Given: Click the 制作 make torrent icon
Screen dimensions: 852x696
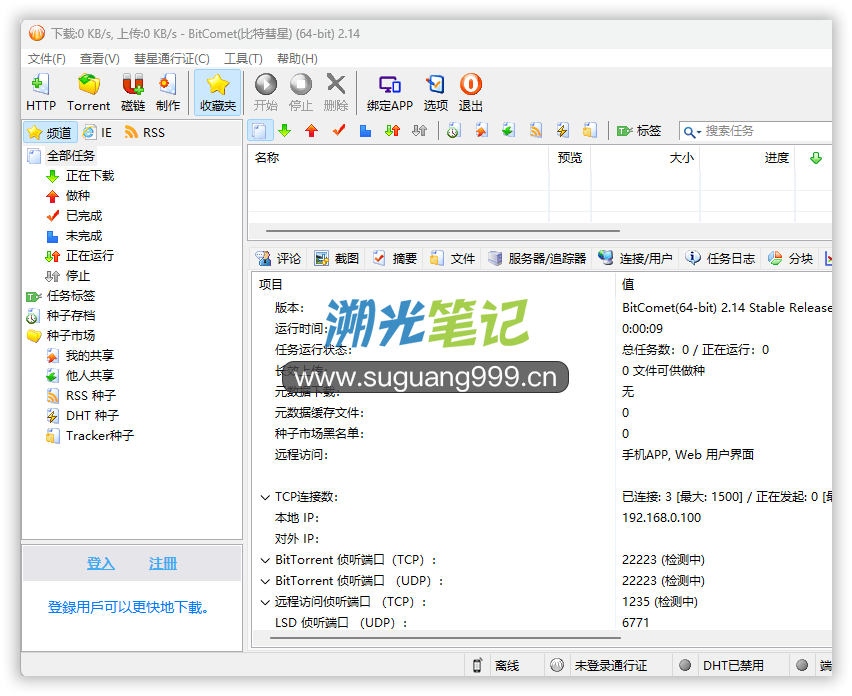Looking at the screenshot, I should (167, 92).
